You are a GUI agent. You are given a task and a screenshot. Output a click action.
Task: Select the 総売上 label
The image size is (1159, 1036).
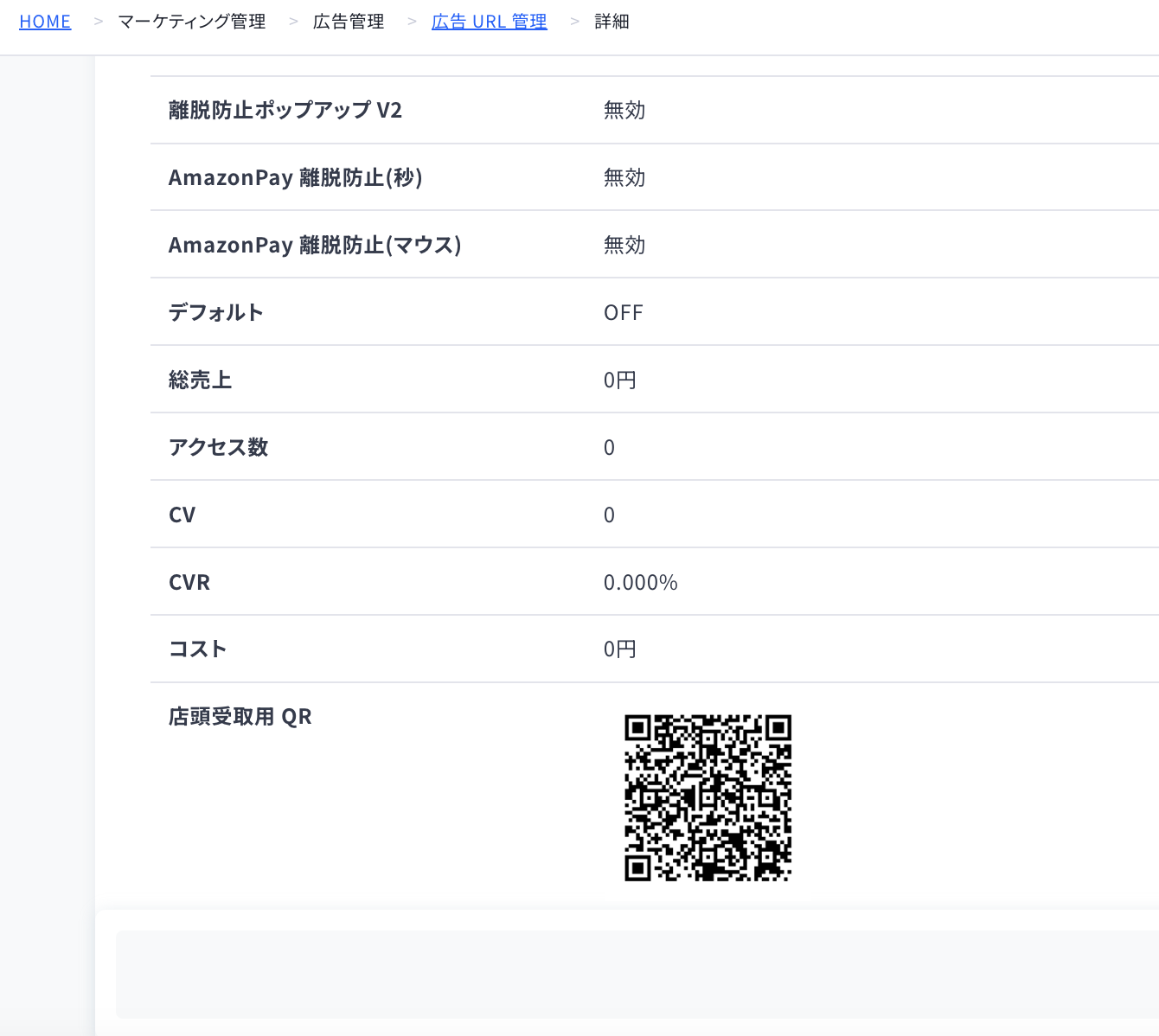click(201, 380)
